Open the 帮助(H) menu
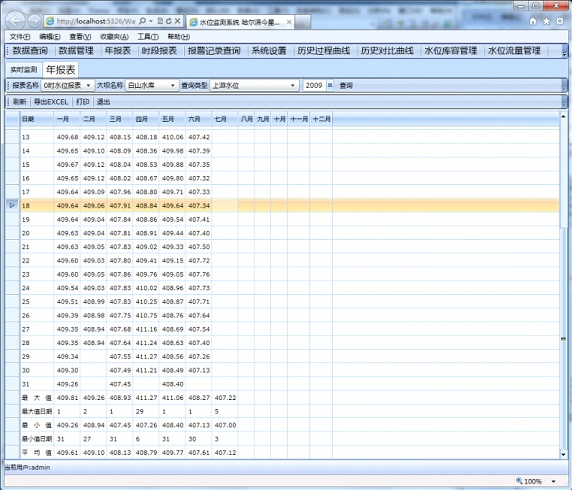The height and width of the screenshot is (490, 572). tap(178, 37)
